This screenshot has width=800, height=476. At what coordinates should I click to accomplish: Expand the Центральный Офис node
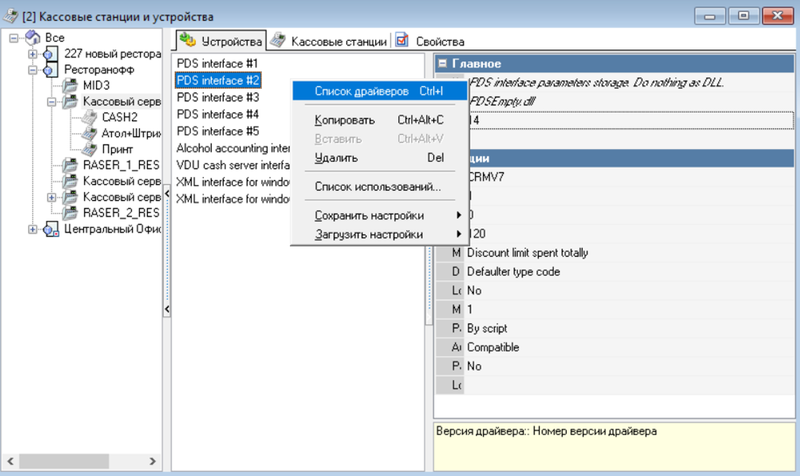tap(33, 229)
